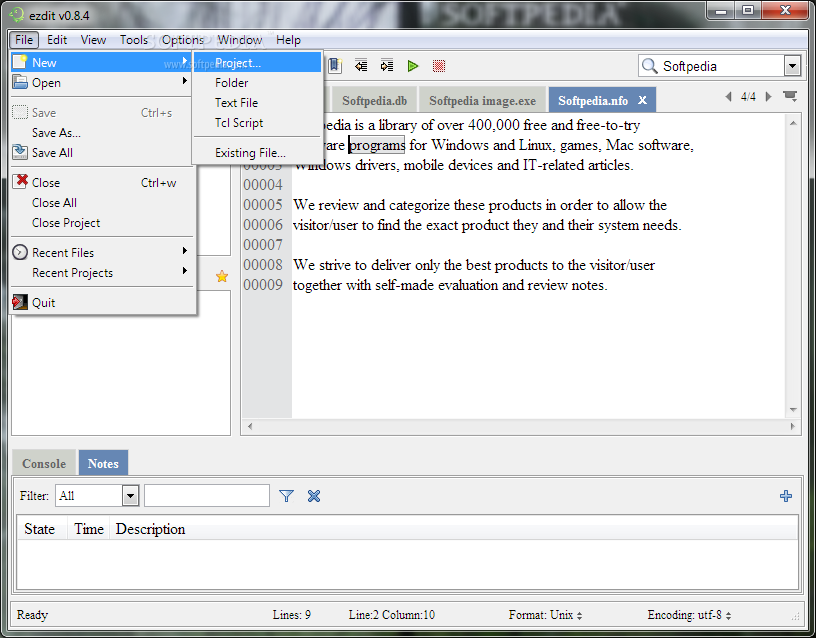Go to previous tab with left arrow
816x638 pixels.
[x=729, y=96]
